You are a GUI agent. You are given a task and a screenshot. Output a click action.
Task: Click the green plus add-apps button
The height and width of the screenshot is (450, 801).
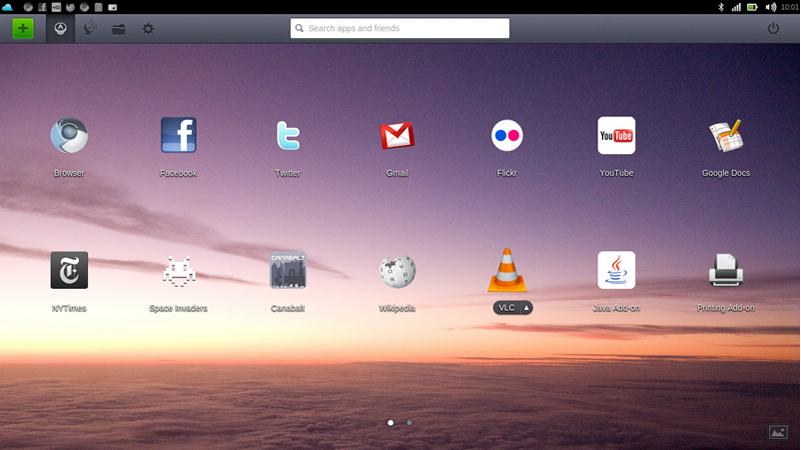(x=23, y=28)
